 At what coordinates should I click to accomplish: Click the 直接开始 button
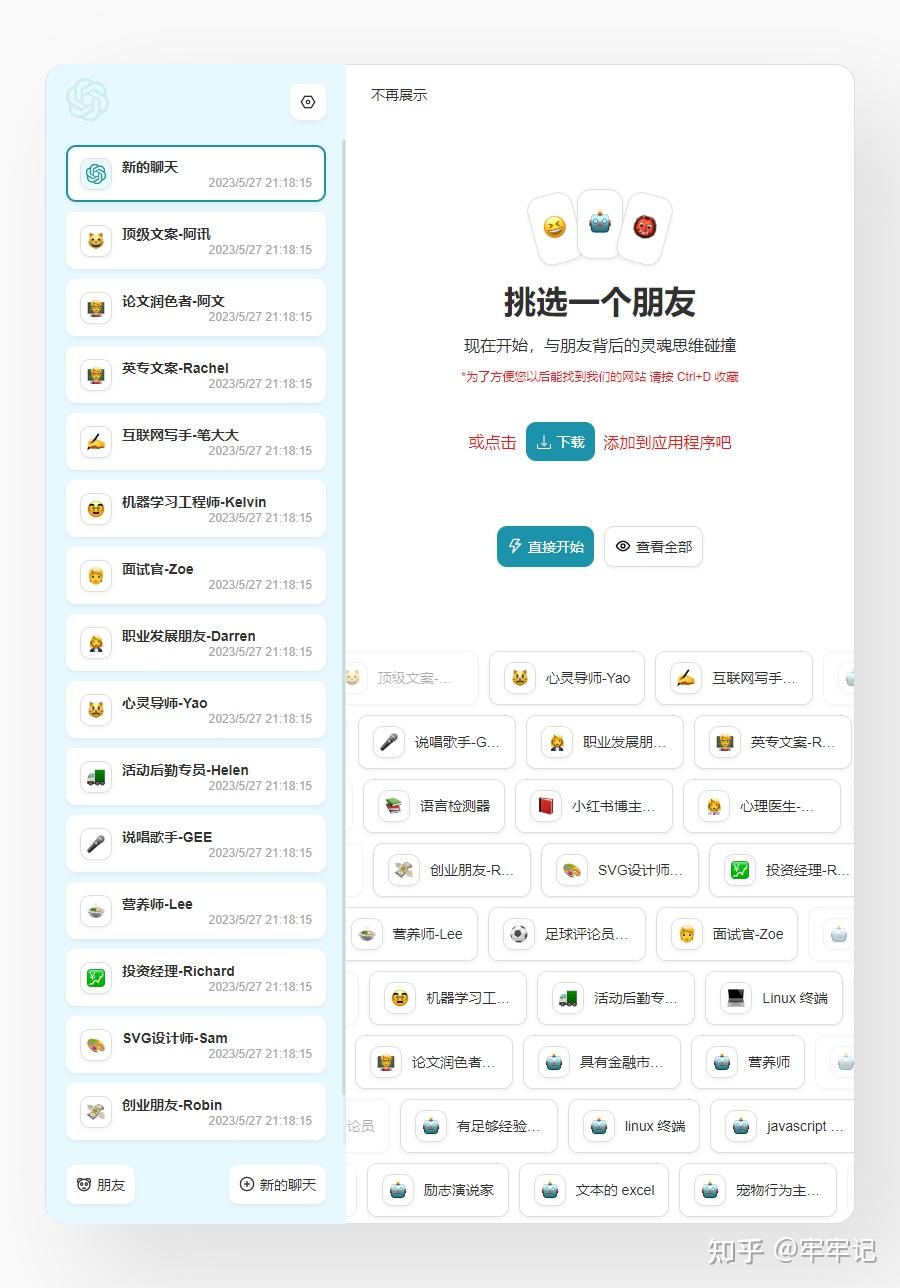coord(545,547)
